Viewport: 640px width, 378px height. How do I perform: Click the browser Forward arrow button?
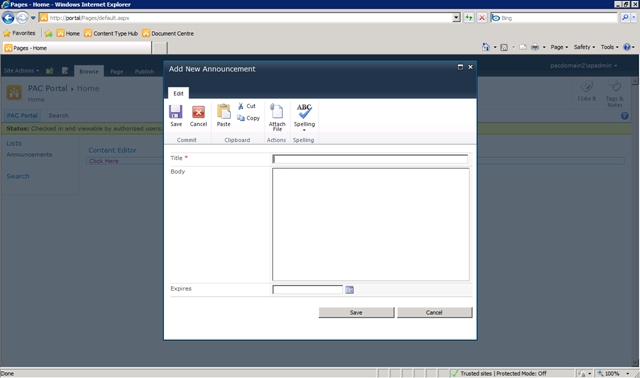point(22,18)
